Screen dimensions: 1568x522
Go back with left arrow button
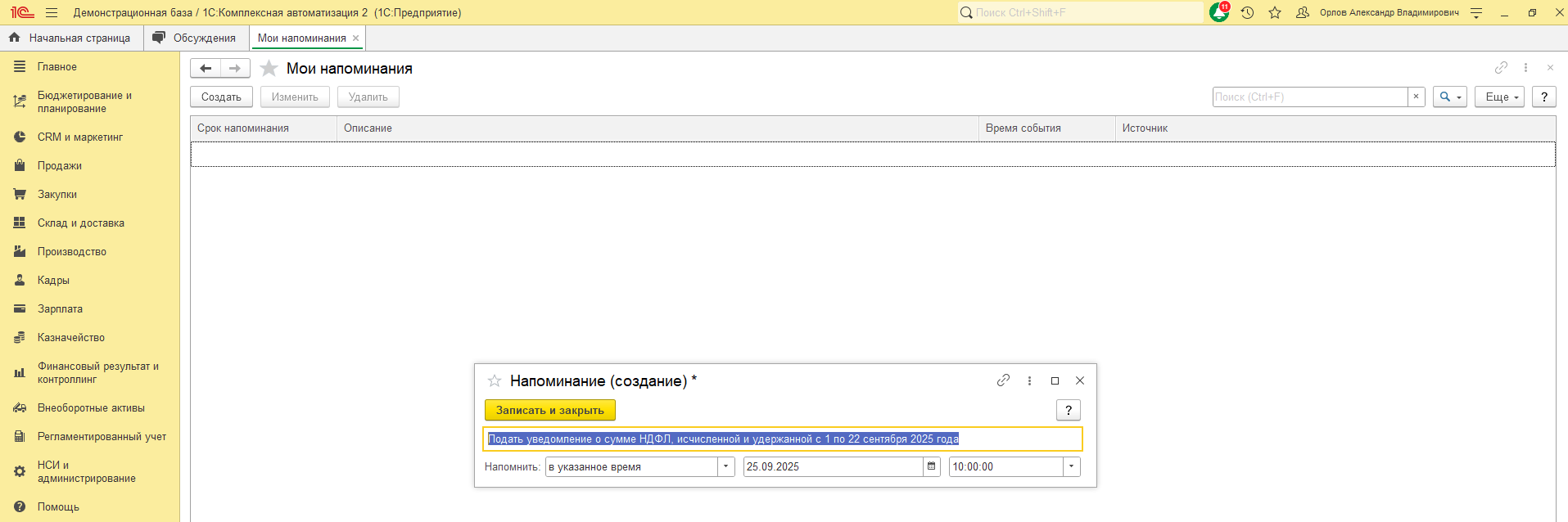coord(206,69)
